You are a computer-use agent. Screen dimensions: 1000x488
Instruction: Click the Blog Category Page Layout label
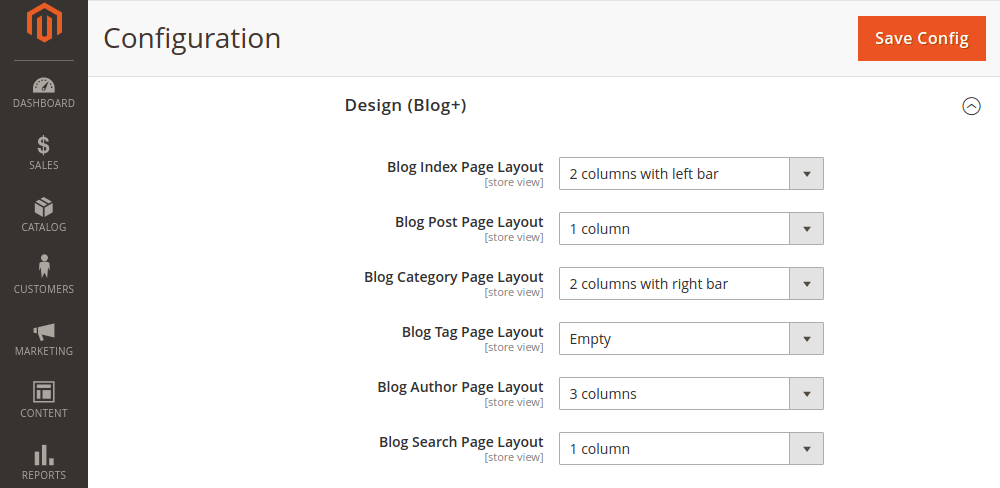453,277
